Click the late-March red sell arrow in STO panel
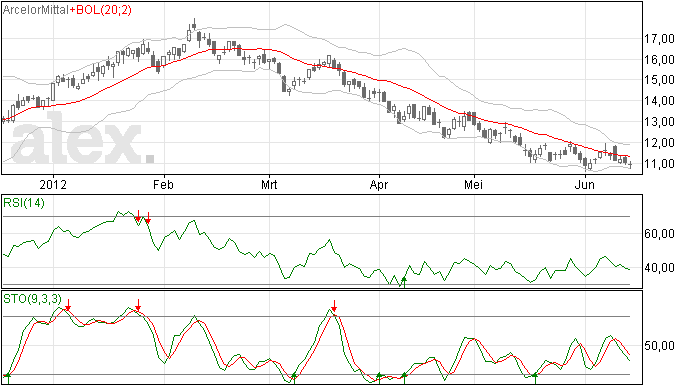The height and width of the screenshot is (387, 690). [x=334, y=306]
